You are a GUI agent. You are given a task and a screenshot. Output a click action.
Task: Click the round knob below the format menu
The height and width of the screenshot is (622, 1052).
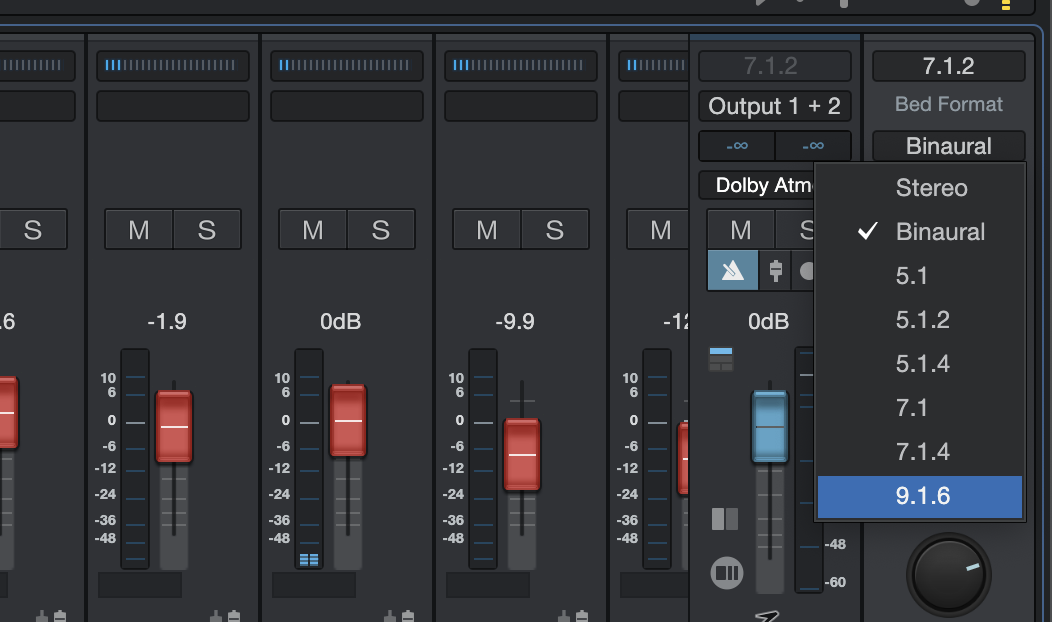[949, 574]
